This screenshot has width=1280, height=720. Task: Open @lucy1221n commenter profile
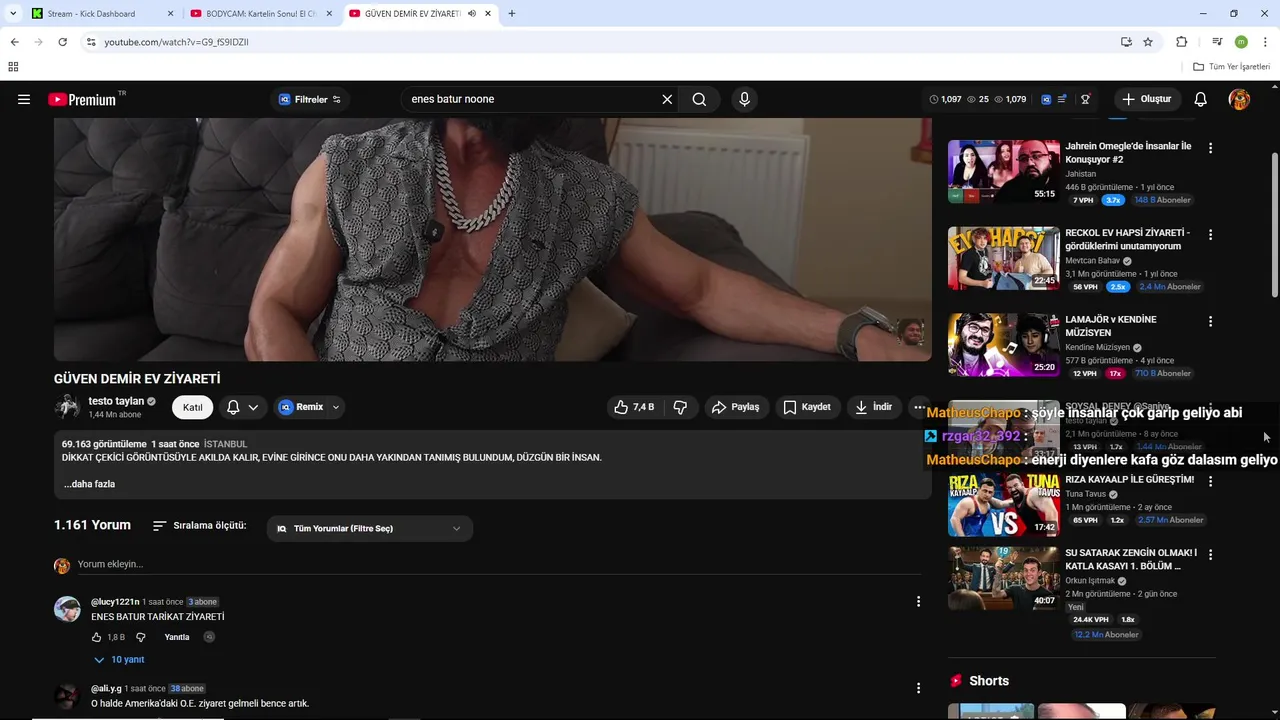pos(115,602)
